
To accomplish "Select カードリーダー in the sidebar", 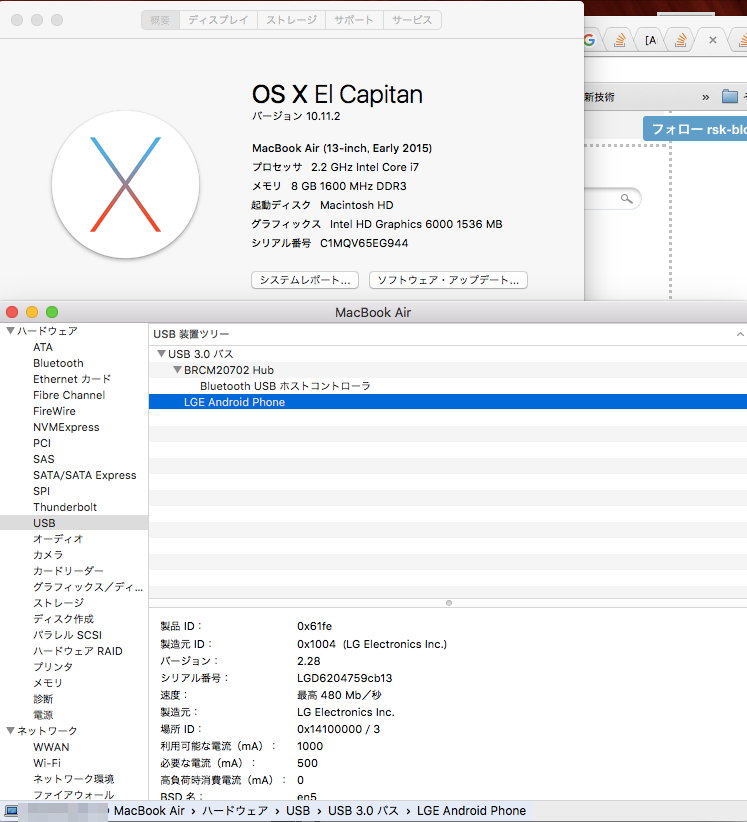I will point(68,571).
